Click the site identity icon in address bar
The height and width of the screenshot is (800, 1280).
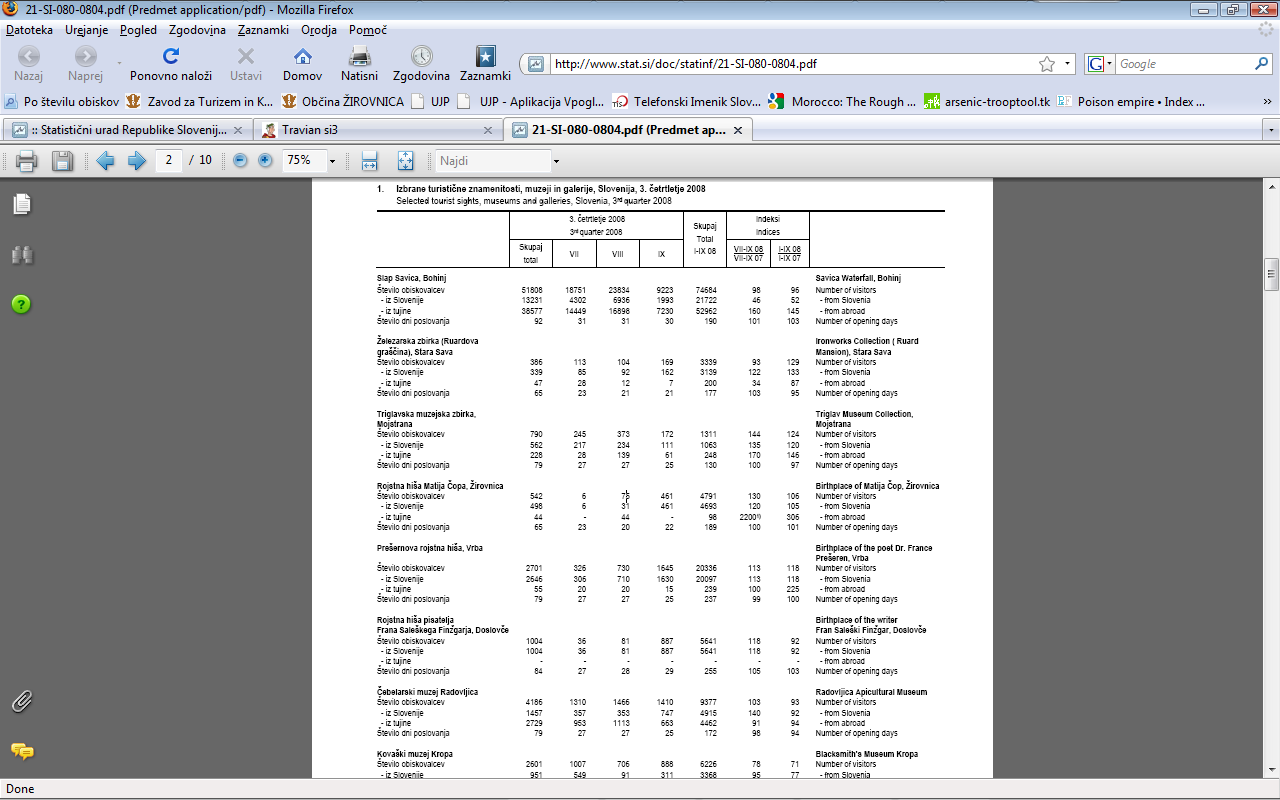point(536,64)
